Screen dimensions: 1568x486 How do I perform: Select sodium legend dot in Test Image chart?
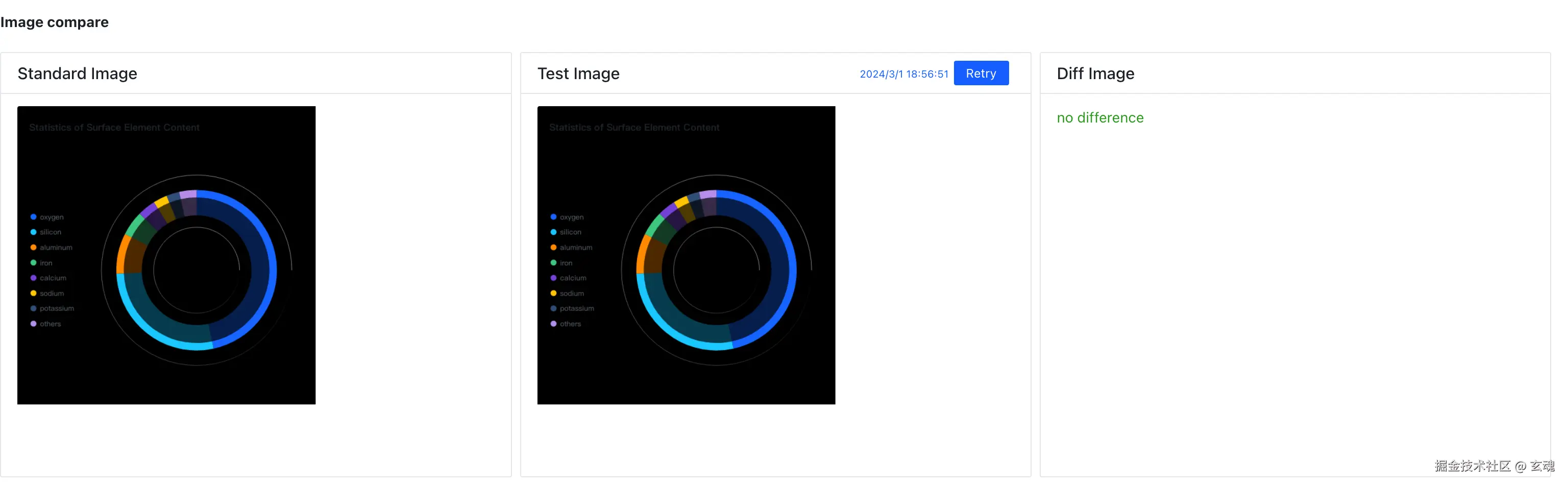point(553,293)
